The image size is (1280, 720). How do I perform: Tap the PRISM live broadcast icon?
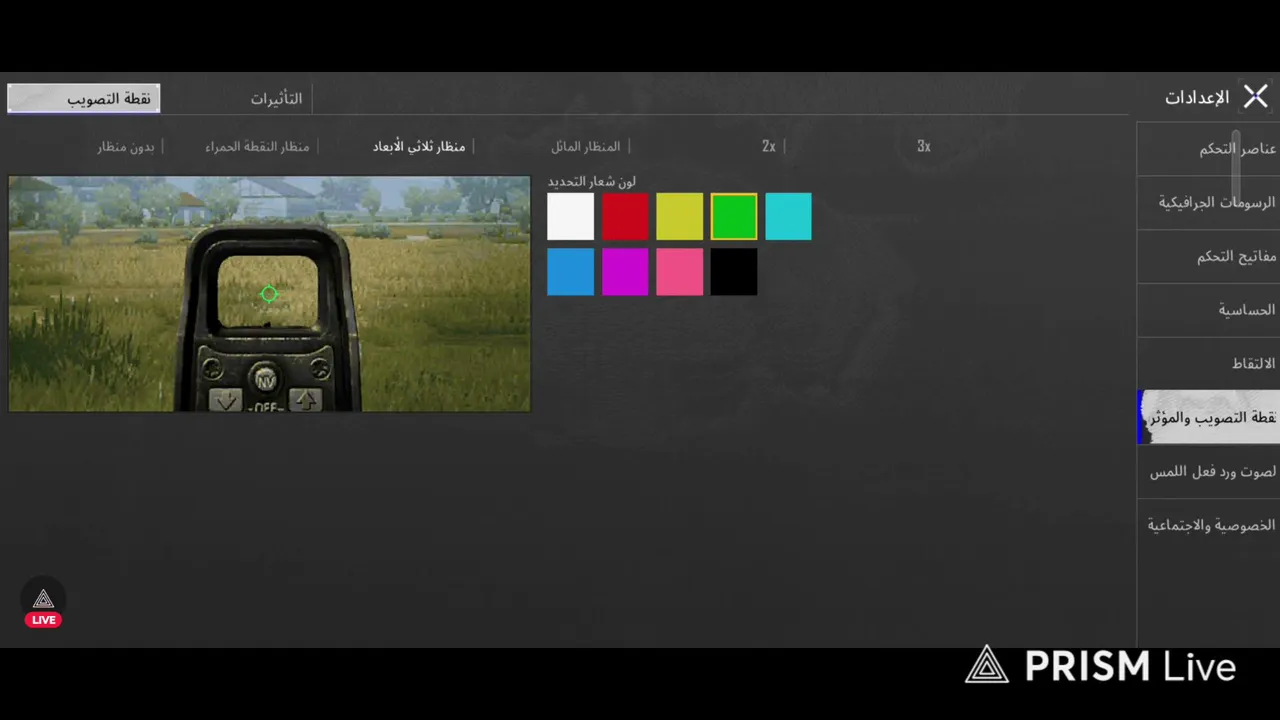click(x=43, y=602)
